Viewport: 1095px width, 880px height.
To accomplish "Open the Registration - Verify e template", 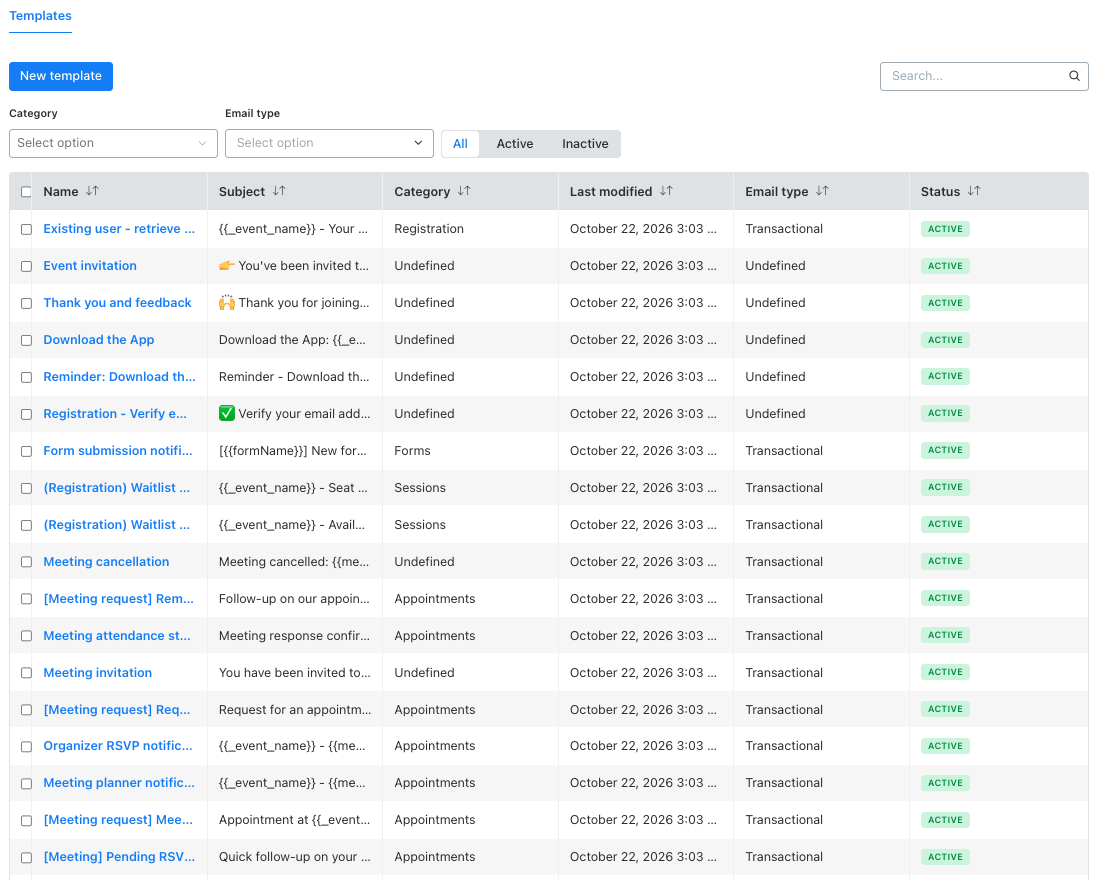I will coord(115,414).
